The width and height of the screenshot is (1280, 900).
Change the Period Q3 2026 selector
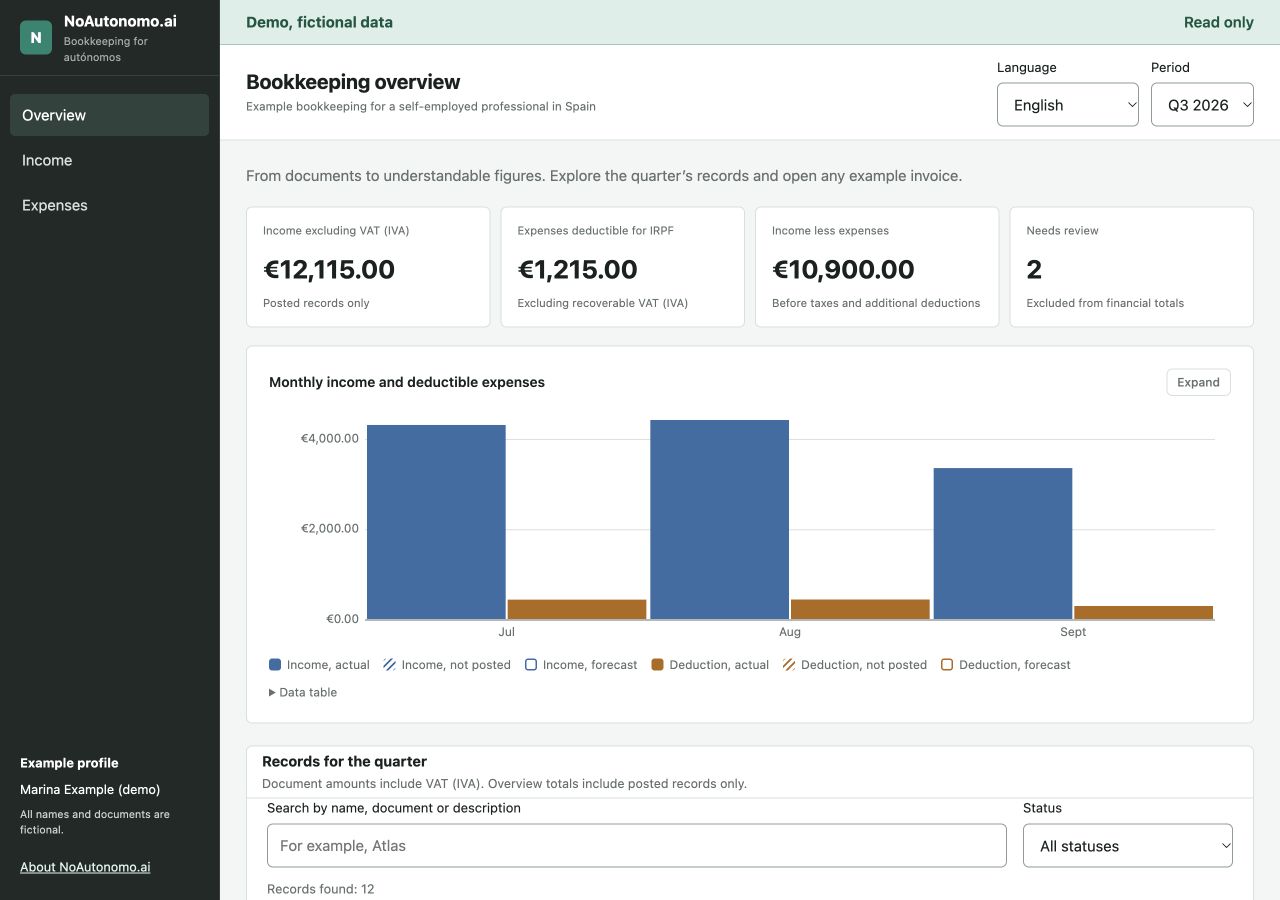[x=1202, y=105]
